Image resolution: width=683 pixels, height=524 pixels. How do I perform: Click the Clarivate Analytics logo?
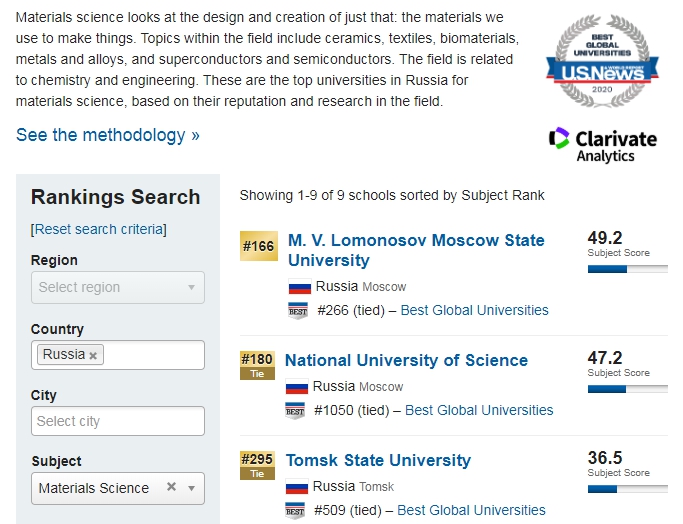[603, 144]
